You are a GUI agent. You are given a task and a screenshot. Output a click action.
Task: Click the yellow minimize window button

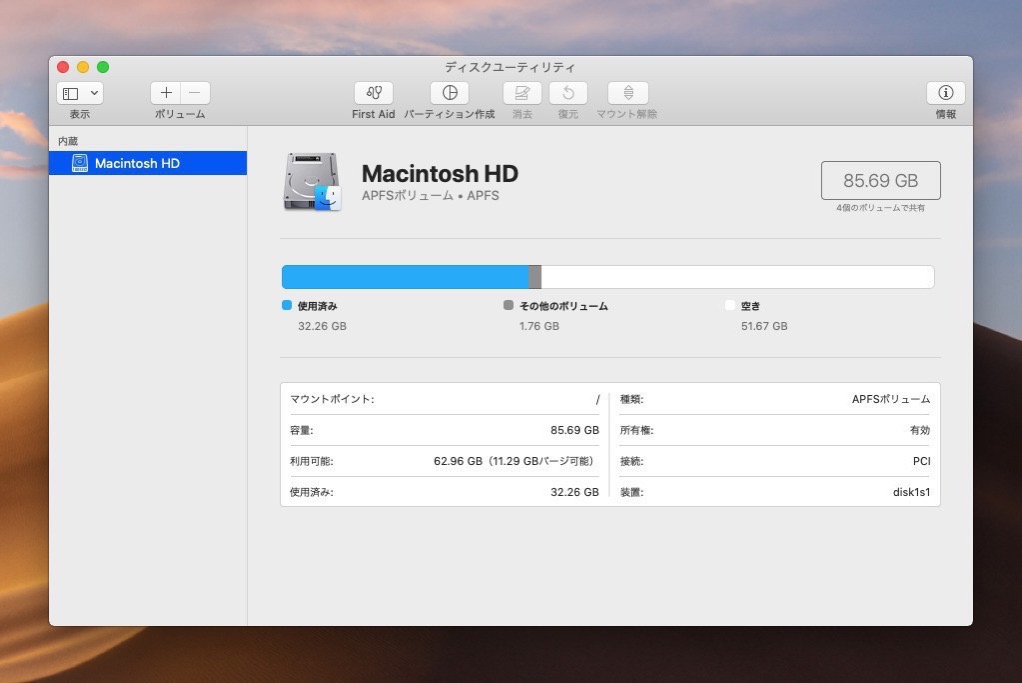tap(83, 67)
